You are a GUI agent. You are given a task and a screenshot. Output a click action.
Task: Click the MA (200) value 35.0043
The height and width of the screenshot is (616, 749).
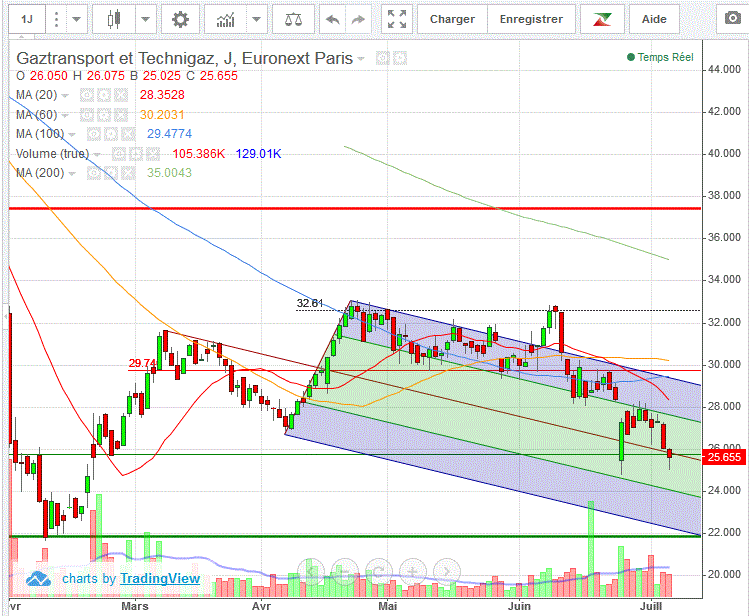[169, 173]
